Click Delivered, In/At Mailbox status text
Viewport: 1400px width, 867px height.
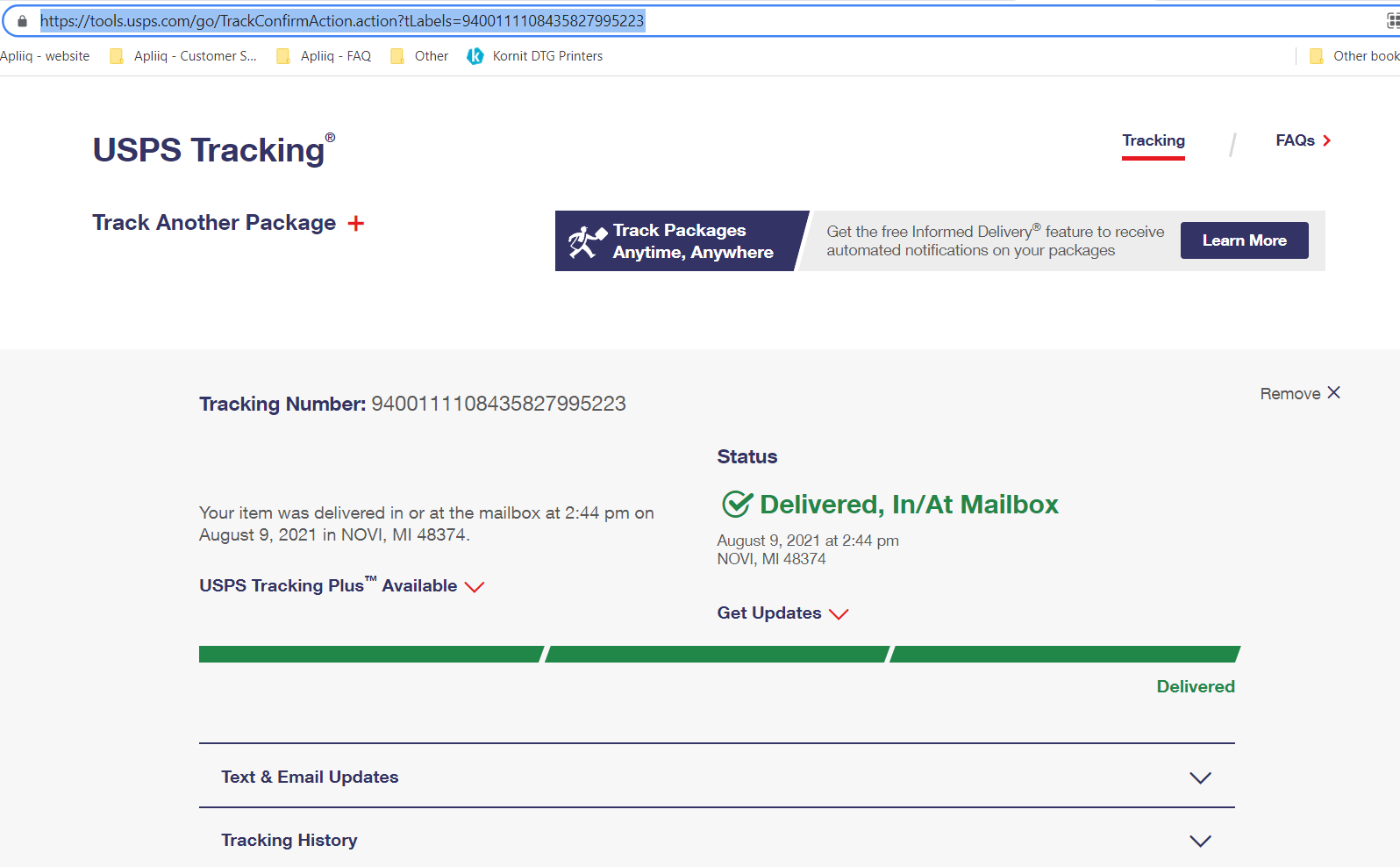pos(909,505)
